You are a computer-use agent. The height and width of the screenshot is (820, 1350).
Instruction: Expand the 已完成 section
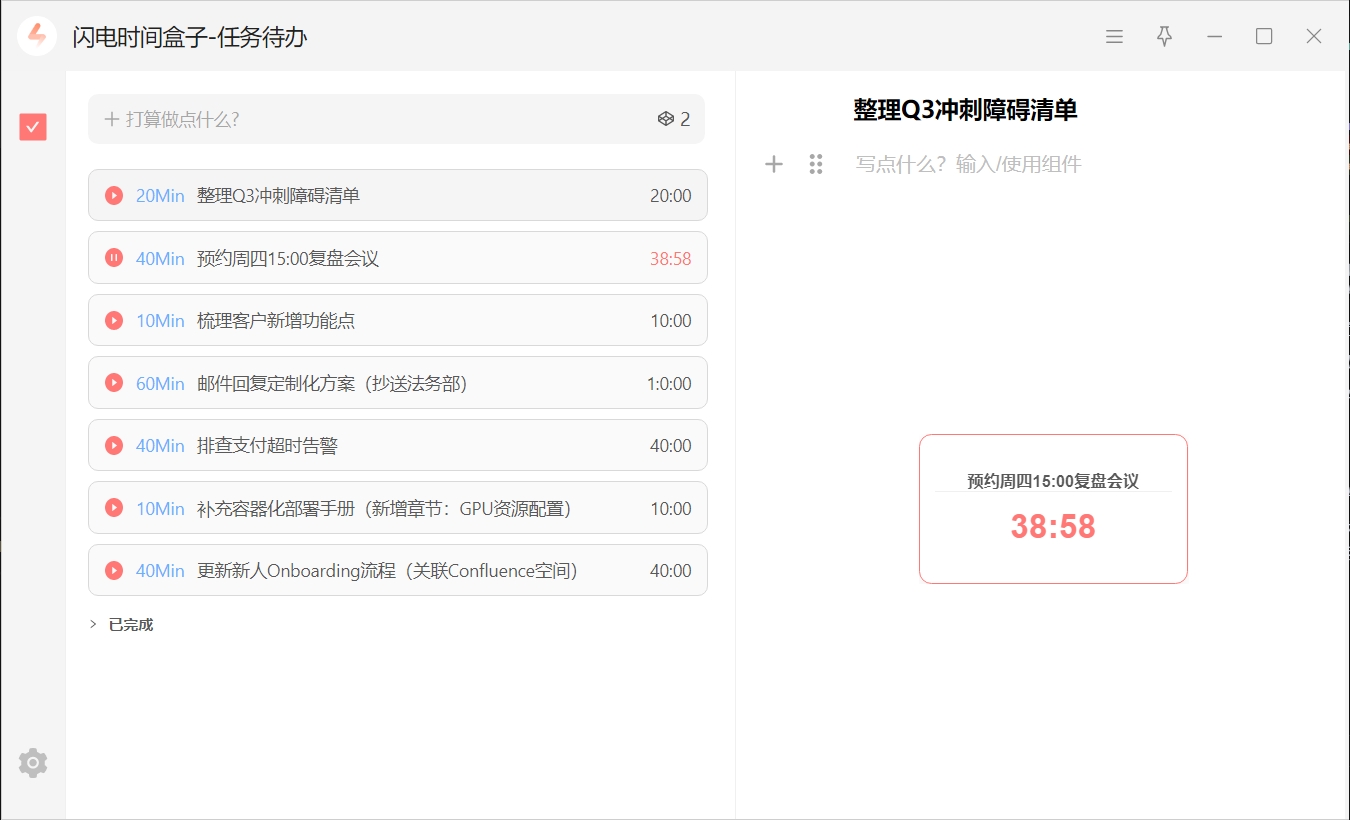(93, 625)
